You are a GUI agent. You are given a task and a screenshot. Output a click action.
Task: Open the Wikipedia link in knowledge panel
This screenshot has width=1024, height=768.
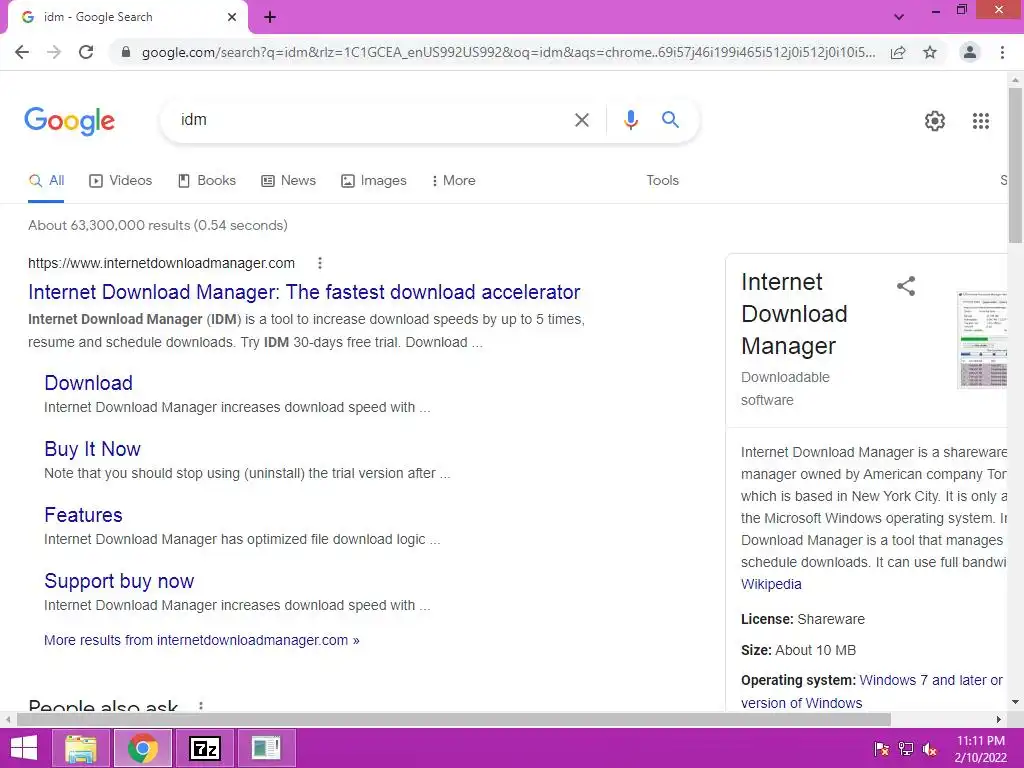coord(771,584)
